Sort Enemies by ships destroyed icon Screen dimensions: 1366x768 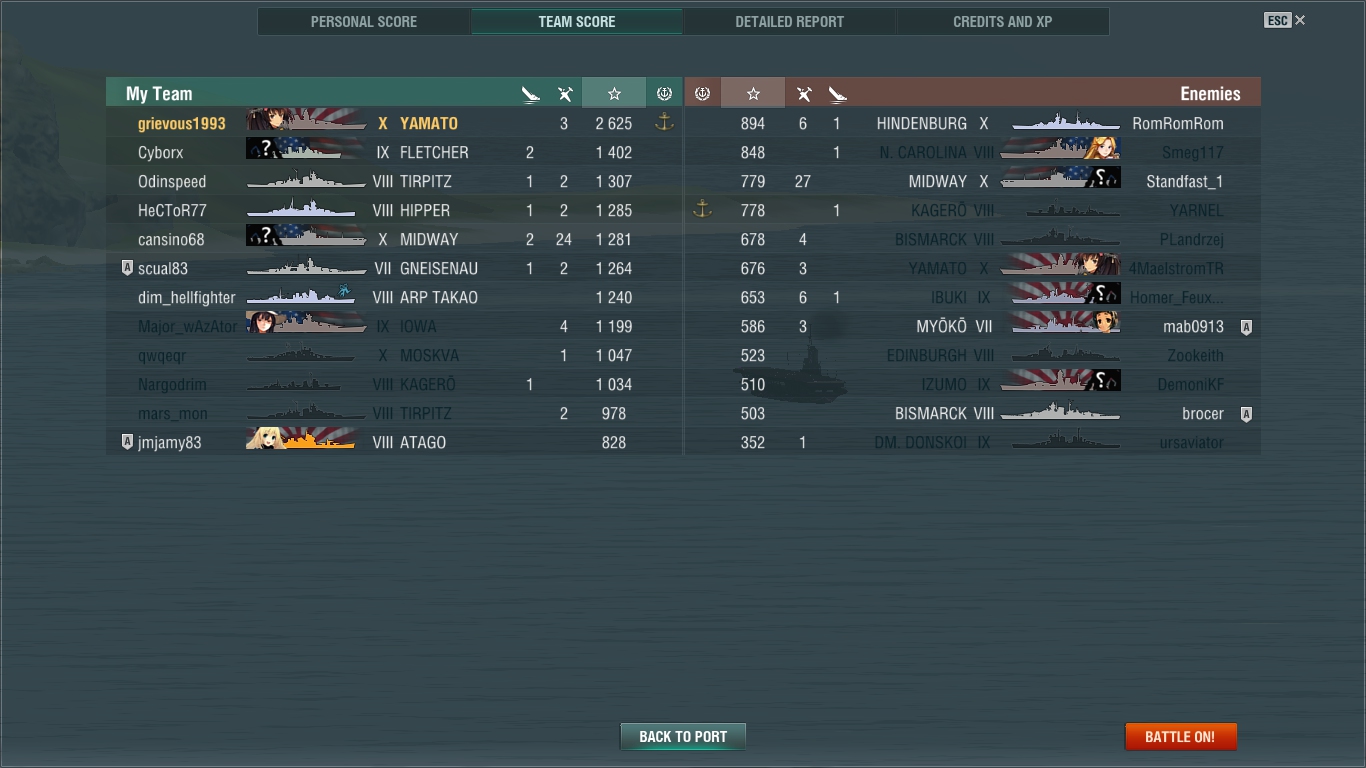coord(837,94)
